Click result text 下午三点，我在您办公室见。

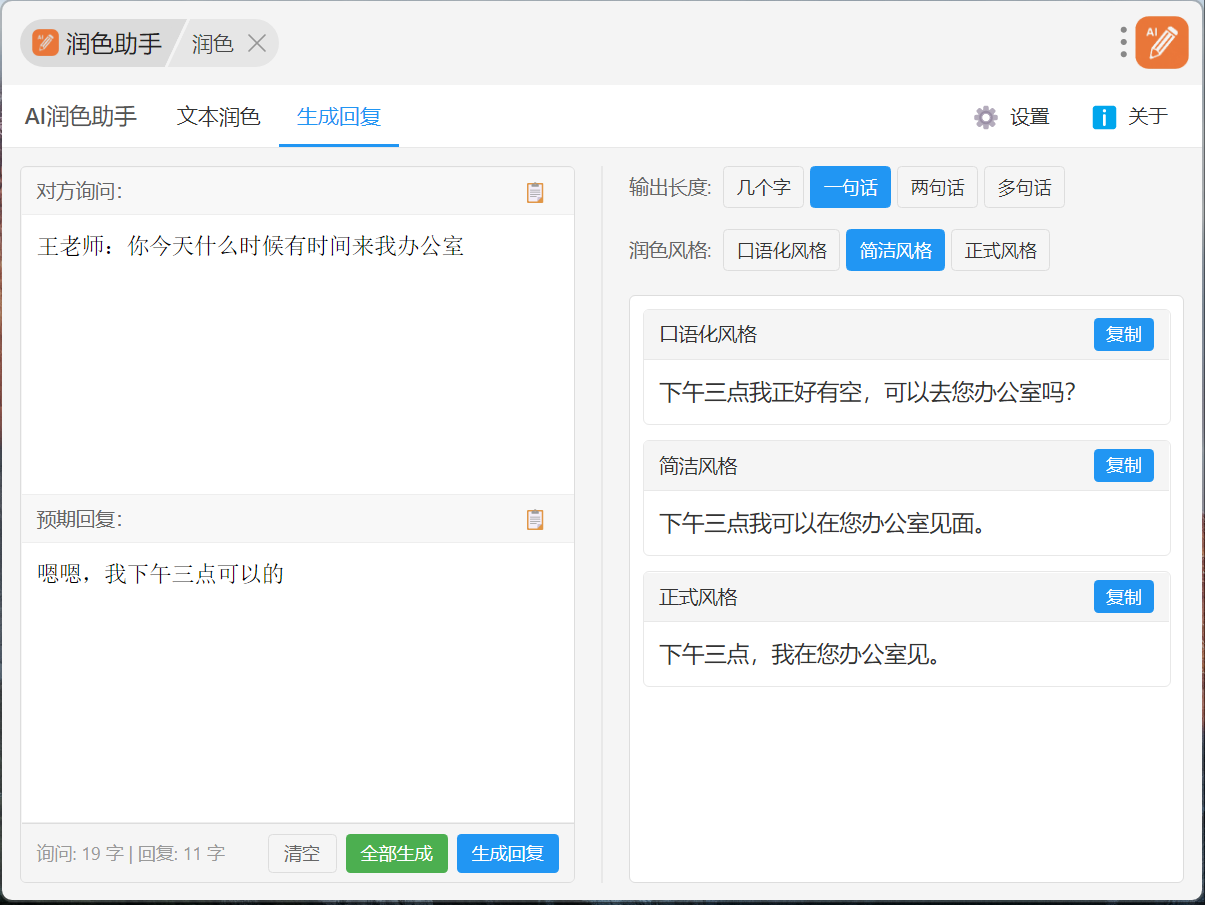pos(799,654)
